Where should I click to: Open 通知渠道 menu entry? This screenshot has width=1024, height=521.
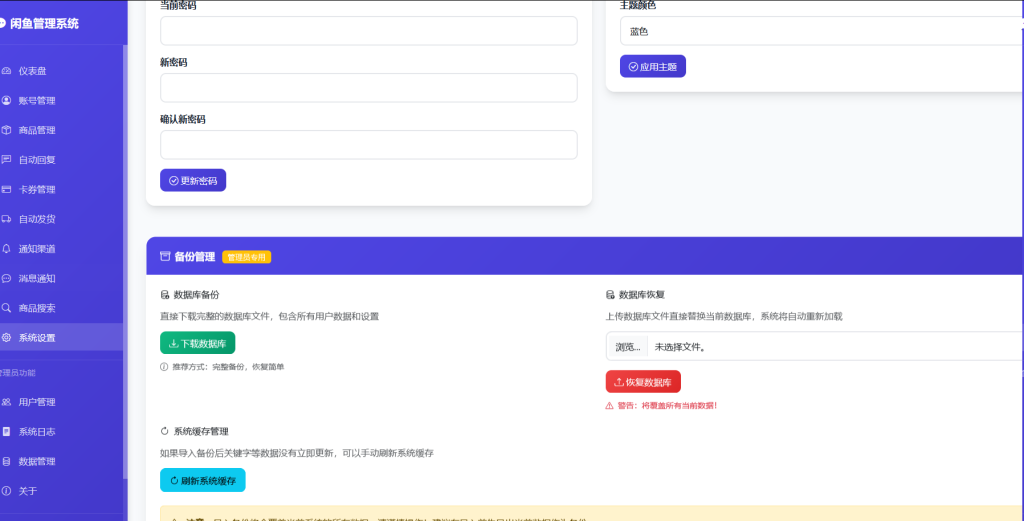pos(61,249)
